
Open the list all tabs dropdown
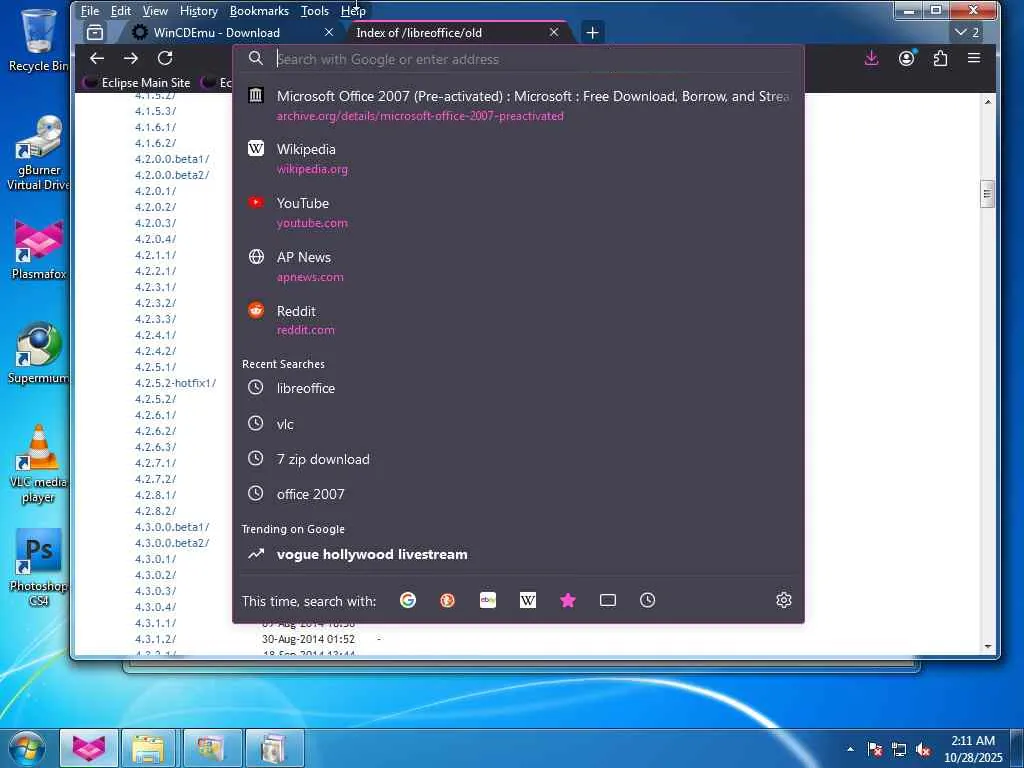coord(967,32)
